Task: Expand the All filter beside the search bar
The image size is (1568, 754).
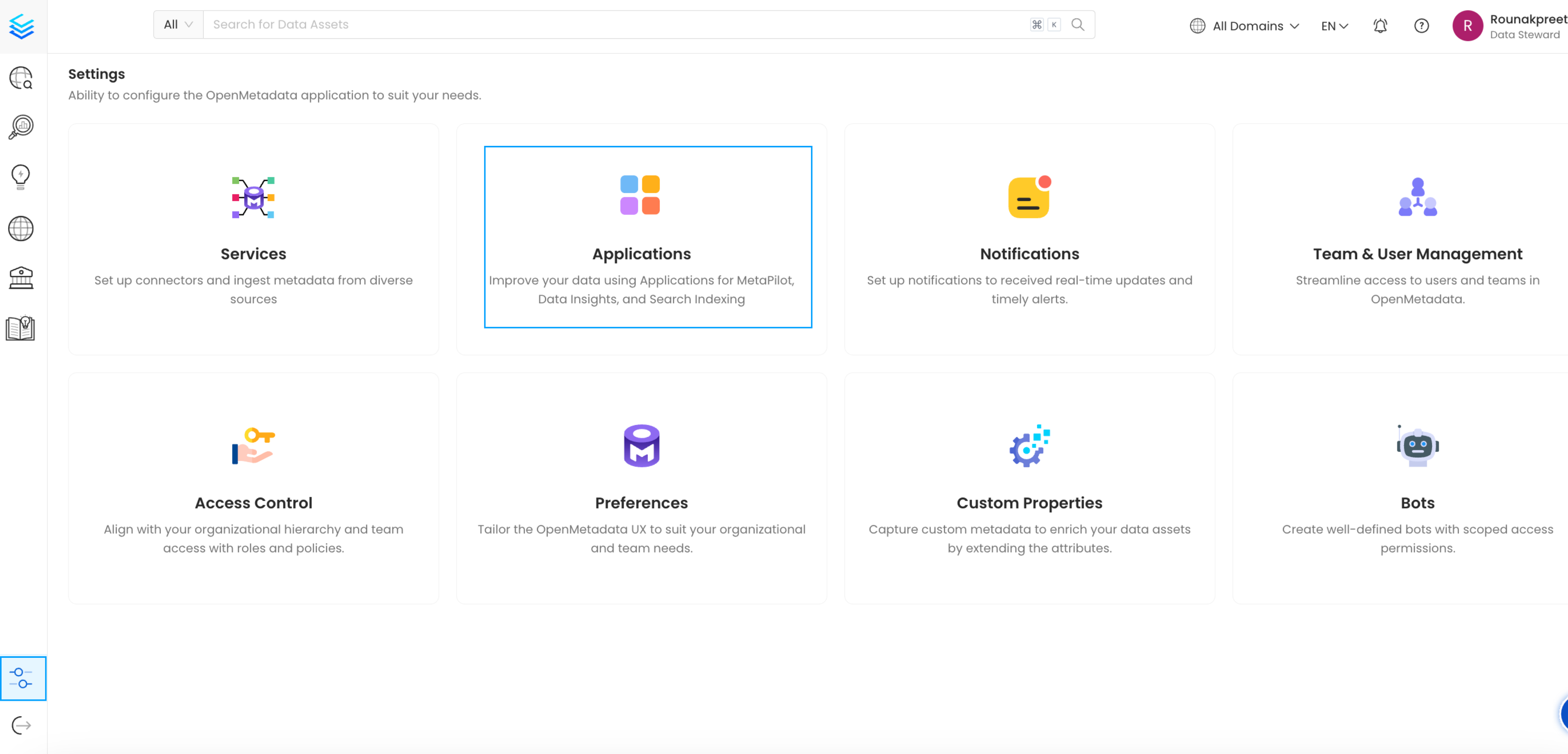Action: (x=176, y=24)
